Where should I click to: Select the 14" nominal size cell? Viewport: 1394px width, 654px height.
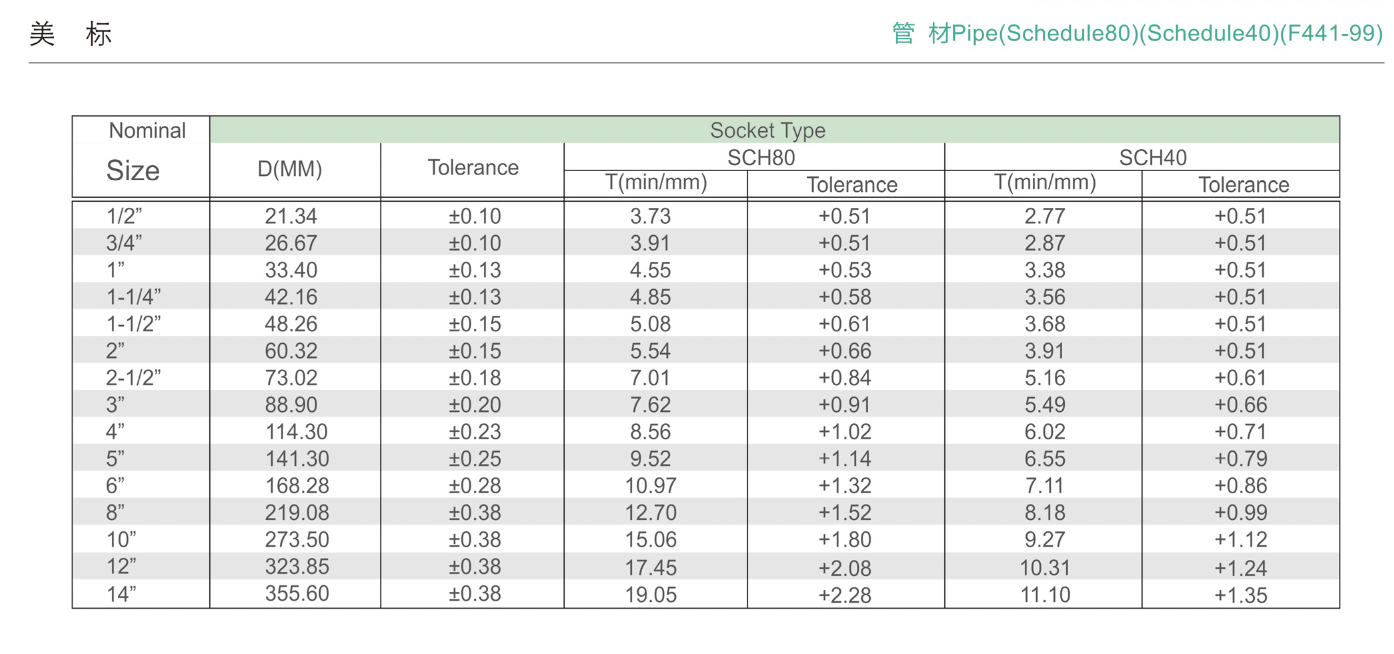pyautogui.click(x=121, y=594)
